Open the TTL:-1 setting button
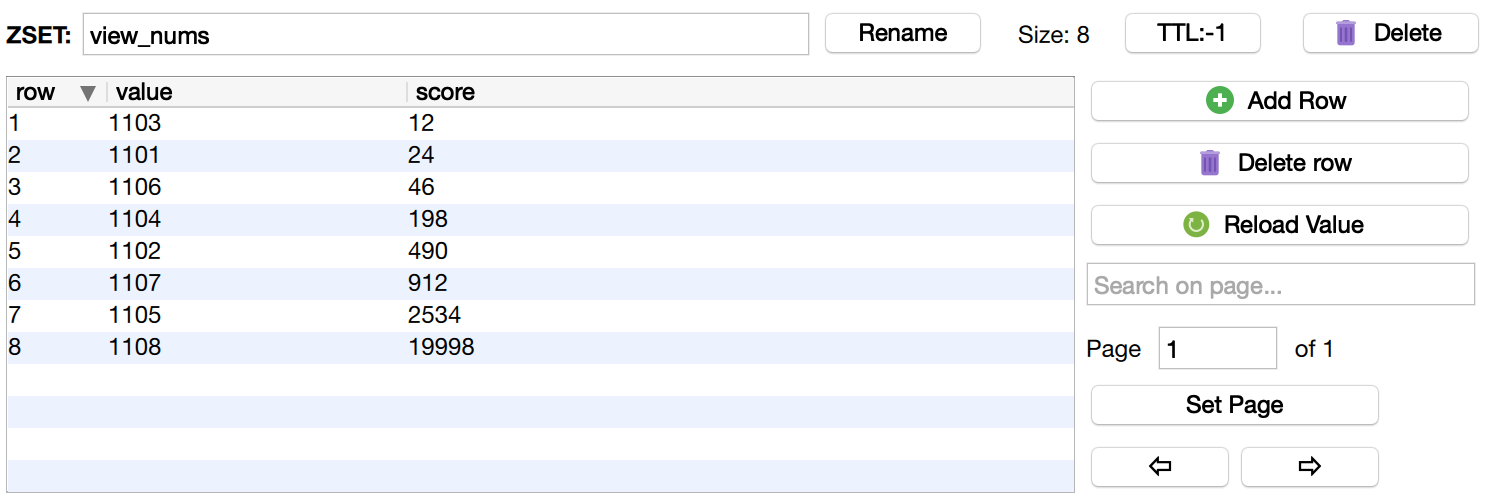 1192,33
